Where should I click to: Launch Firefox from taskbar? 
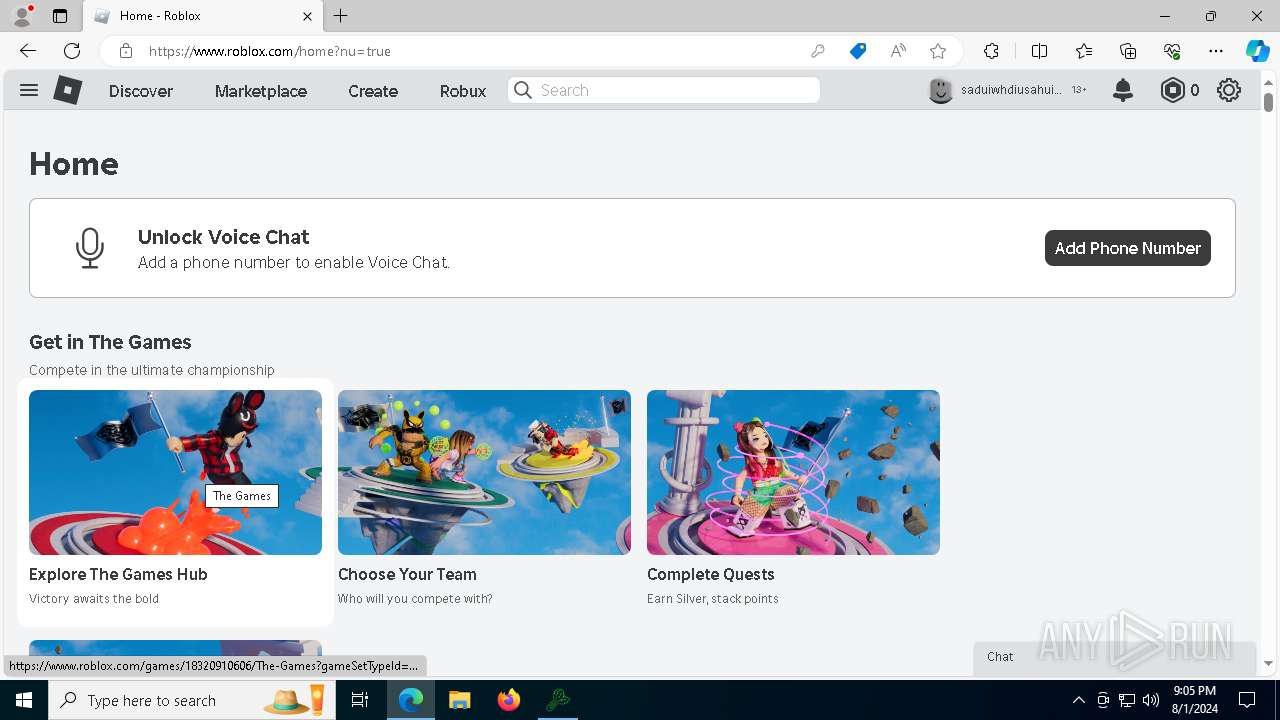click(x=509, y=700)
